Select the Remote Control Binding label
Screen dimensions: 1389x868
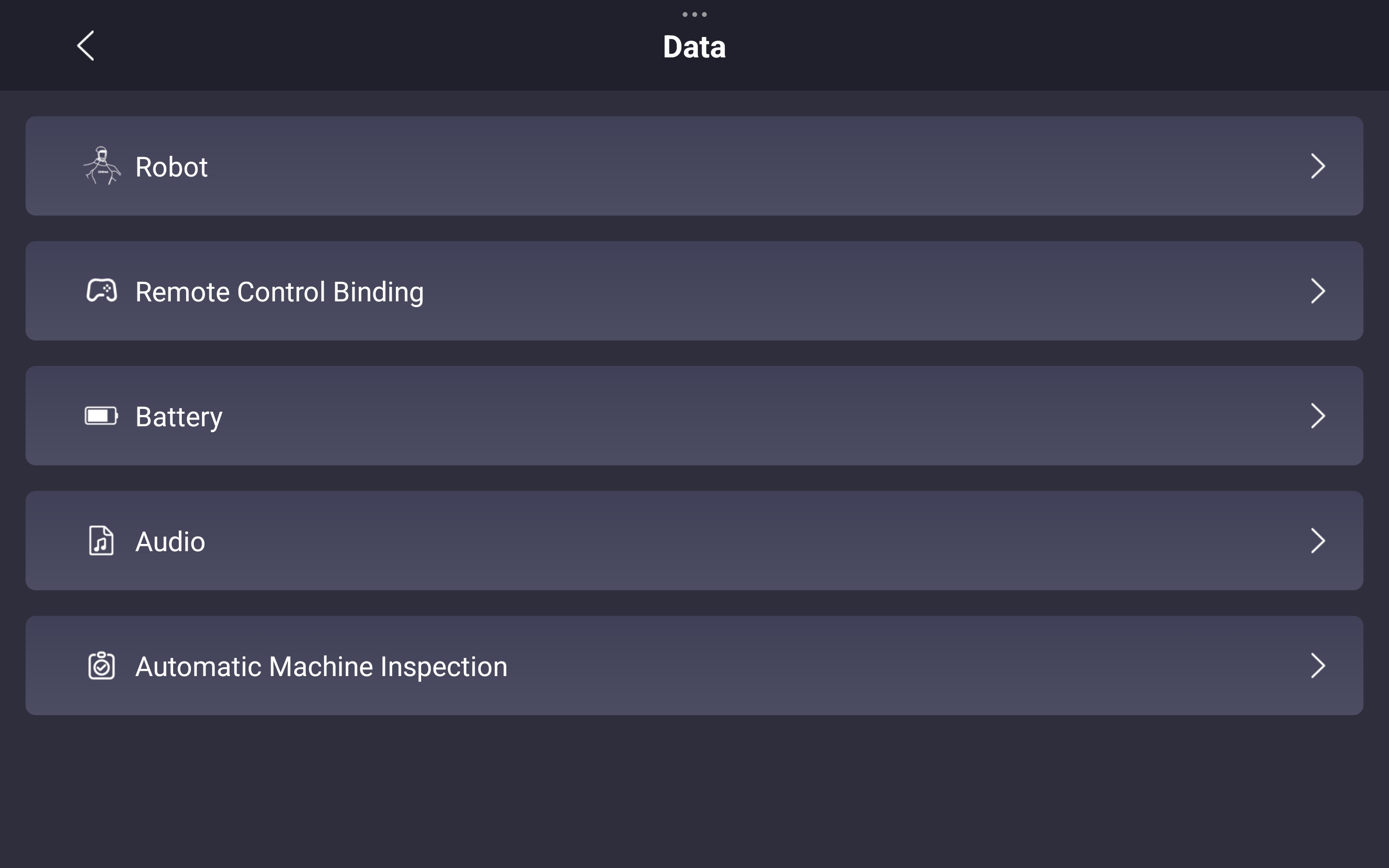280,292
